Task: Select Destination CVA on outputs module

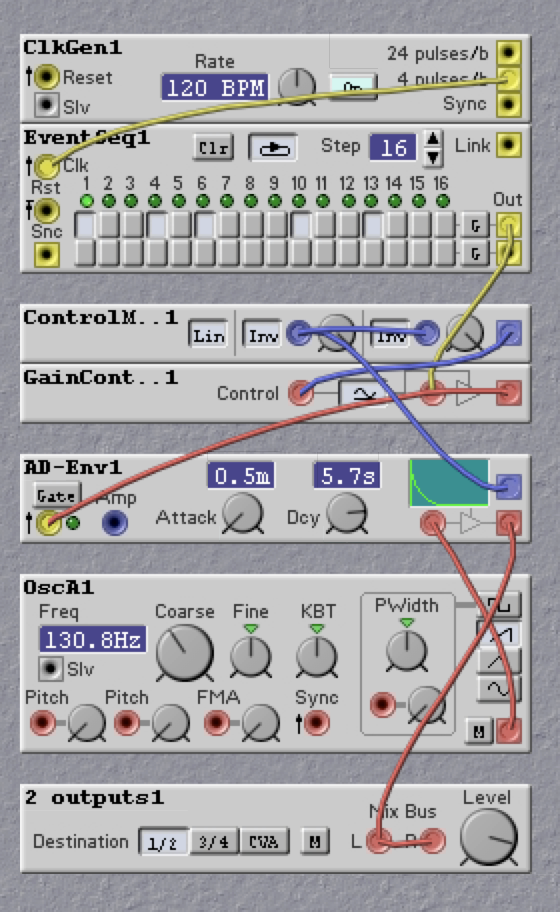Action: pos(264,842)
